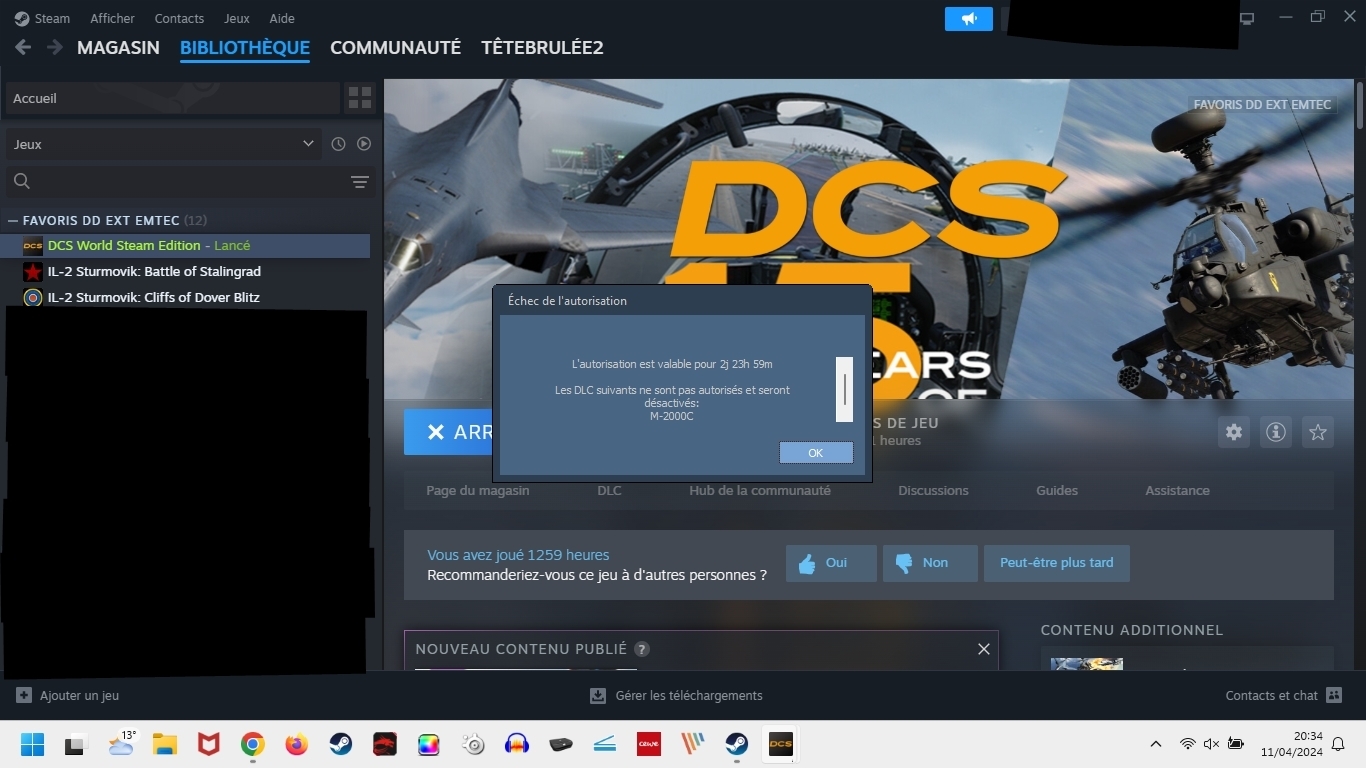Click the authorization dialog scrollbar
1366x768 pixels.
tap(845, 389)
